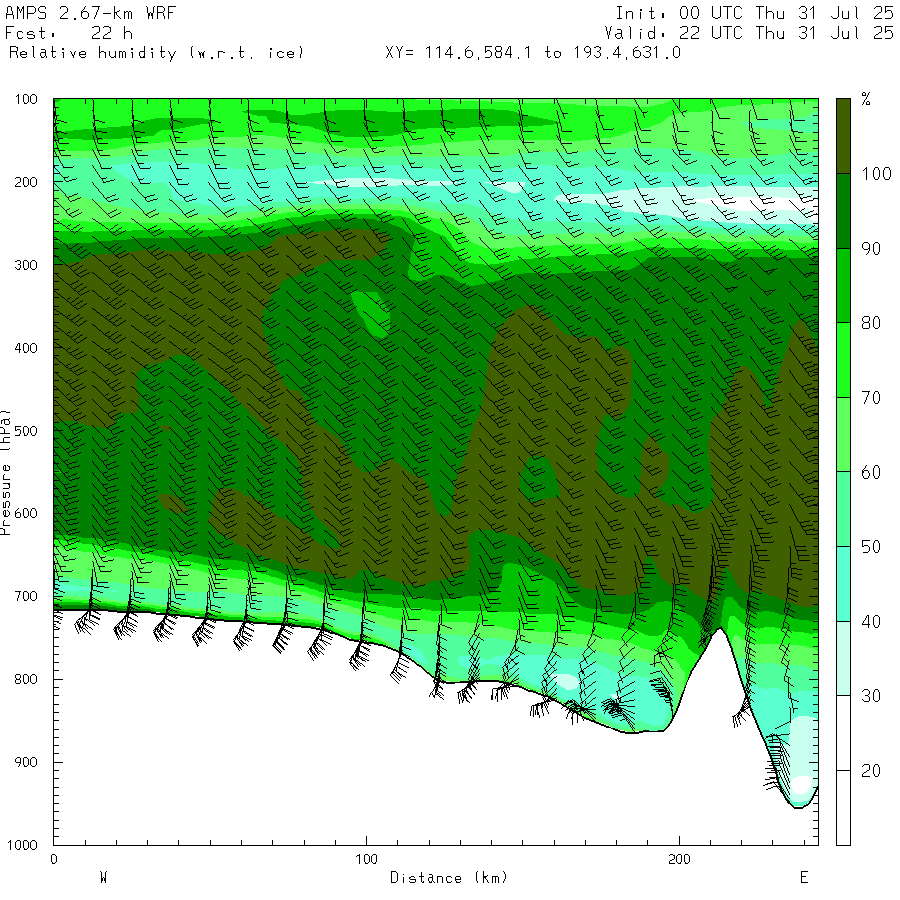Click the 1000 hPa pressure axis label
The width and height of the screenshot is (900, 900).
click(22, 845)
